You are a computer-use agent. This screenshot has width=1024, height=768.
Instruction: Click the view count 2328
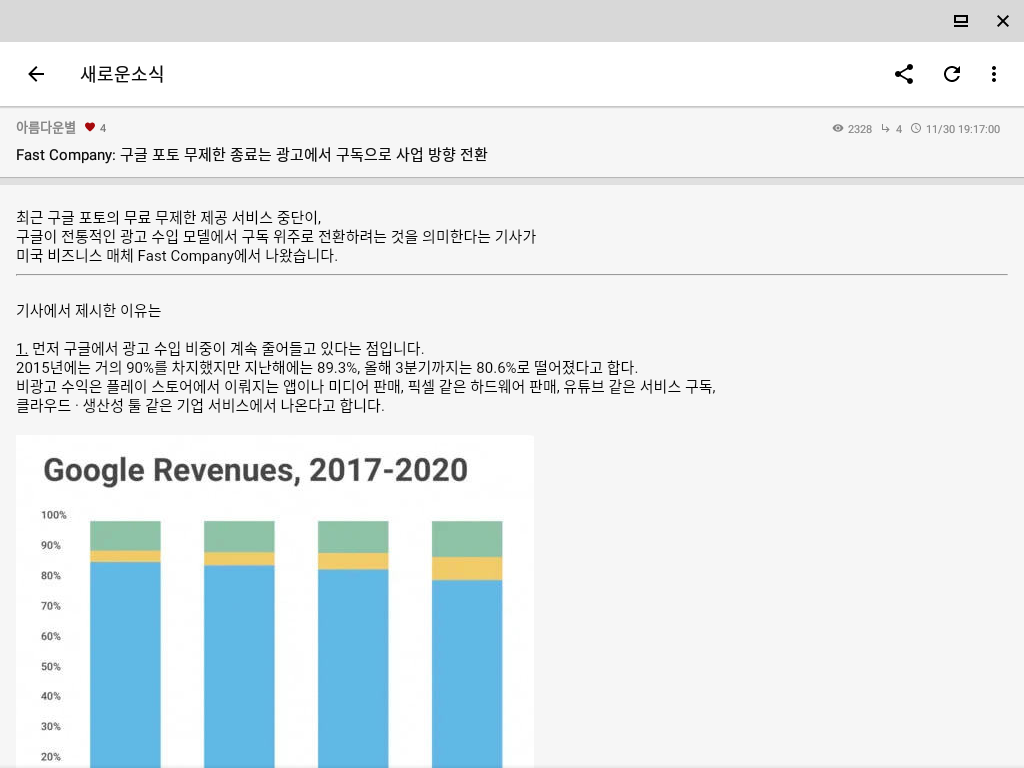(859, 129)
